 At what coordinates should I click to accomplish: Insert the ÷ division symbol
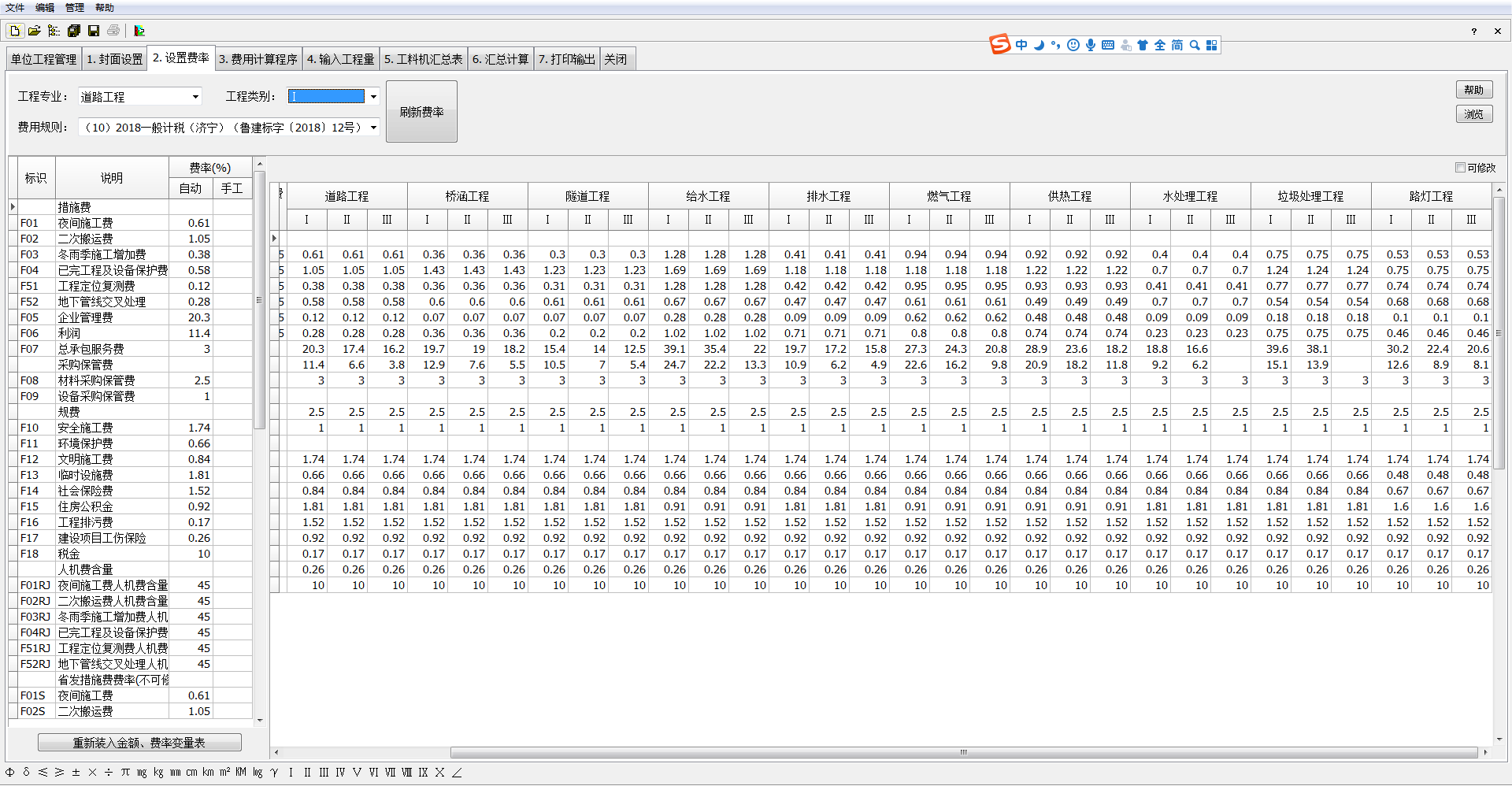click(109, 773)
